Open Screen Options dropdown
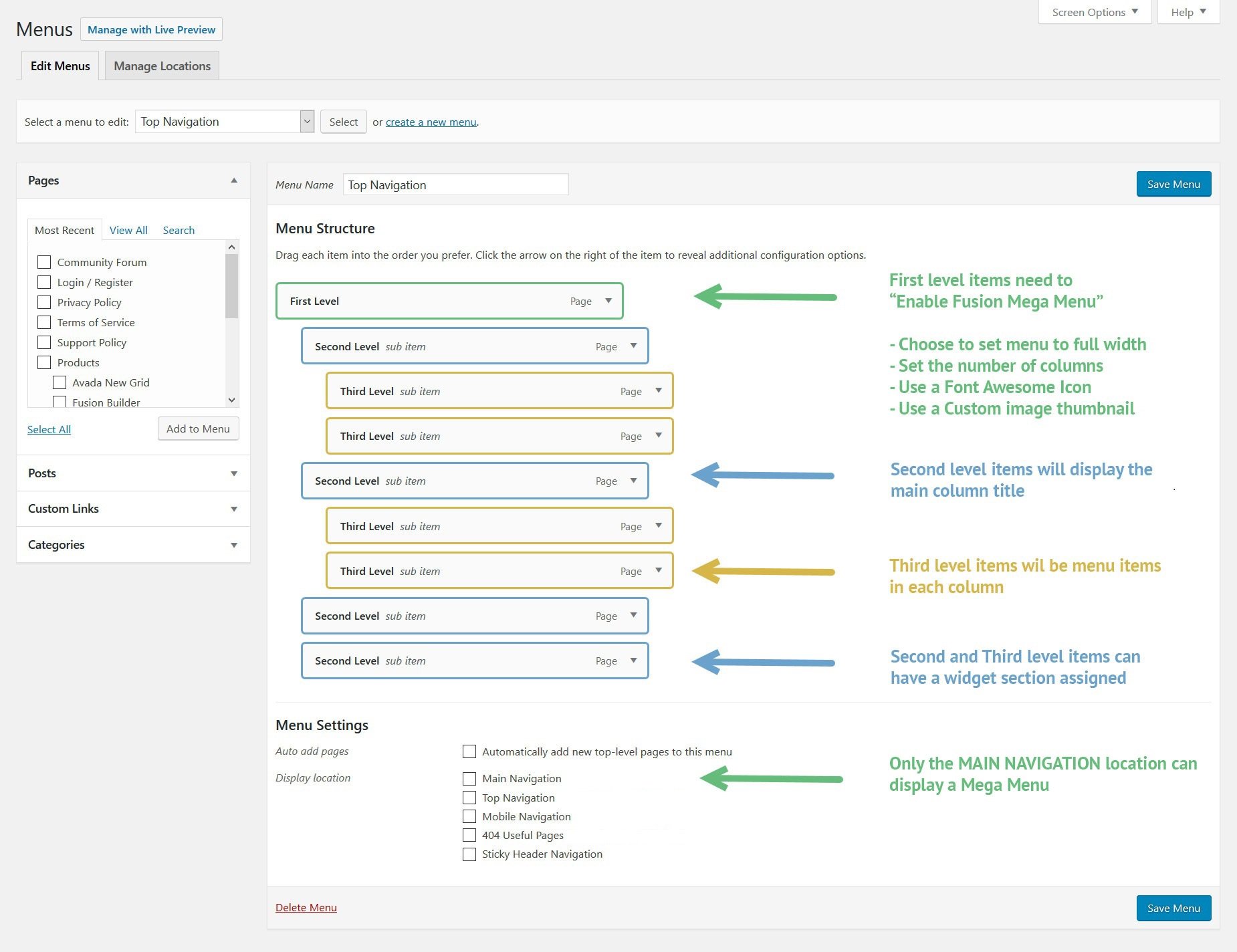The width and height of the screenshot is (1237, 952). [1094, 12]
